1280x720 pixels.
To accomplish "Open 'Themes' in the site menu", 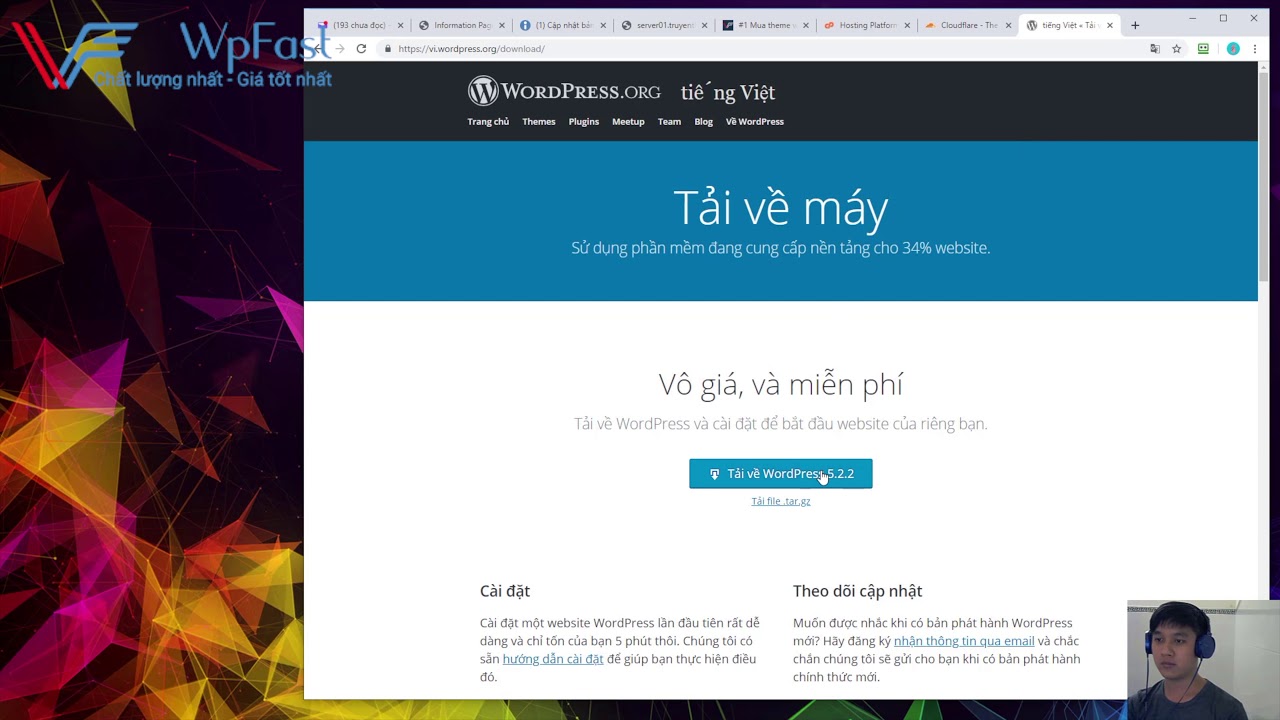I will (x=538, y=122).
